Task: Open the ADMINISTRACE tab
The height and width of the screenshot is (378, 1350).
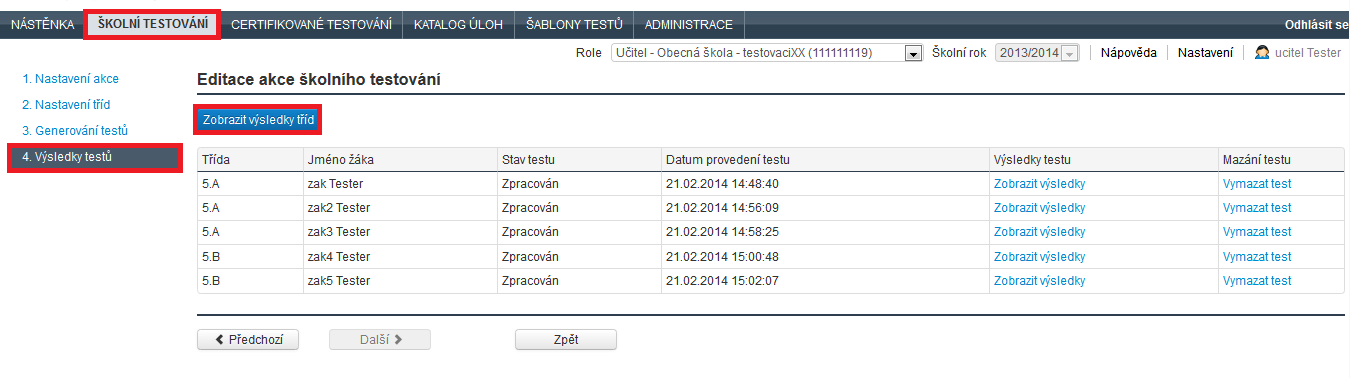Action: click(689, 24)
